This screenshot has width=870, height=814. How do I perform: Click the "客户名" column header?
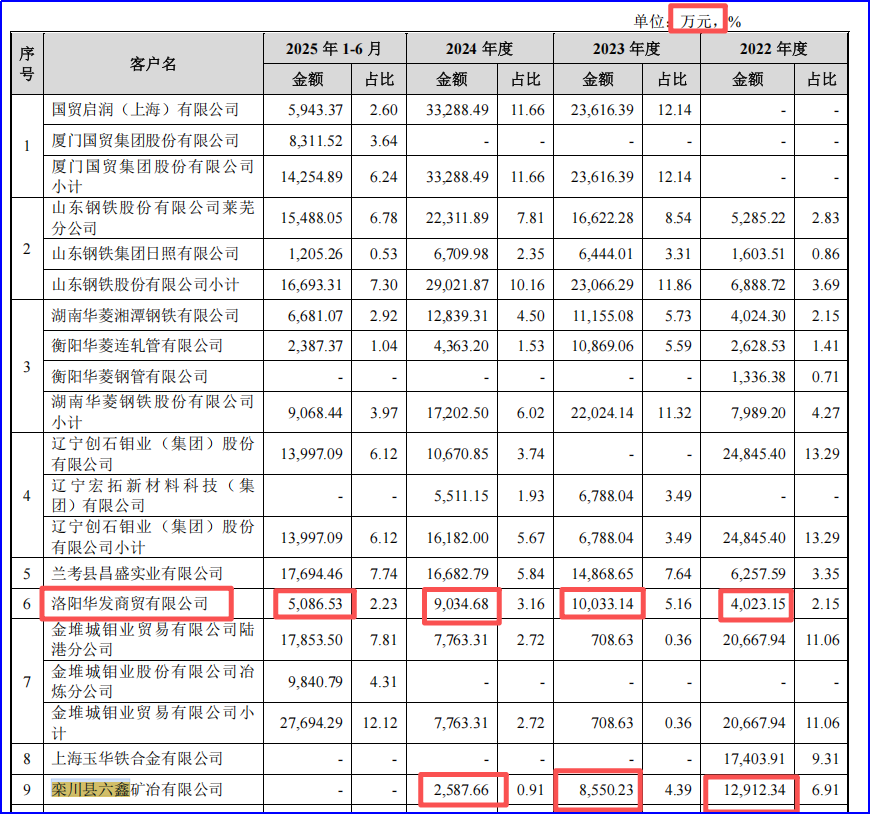(153, 64)
